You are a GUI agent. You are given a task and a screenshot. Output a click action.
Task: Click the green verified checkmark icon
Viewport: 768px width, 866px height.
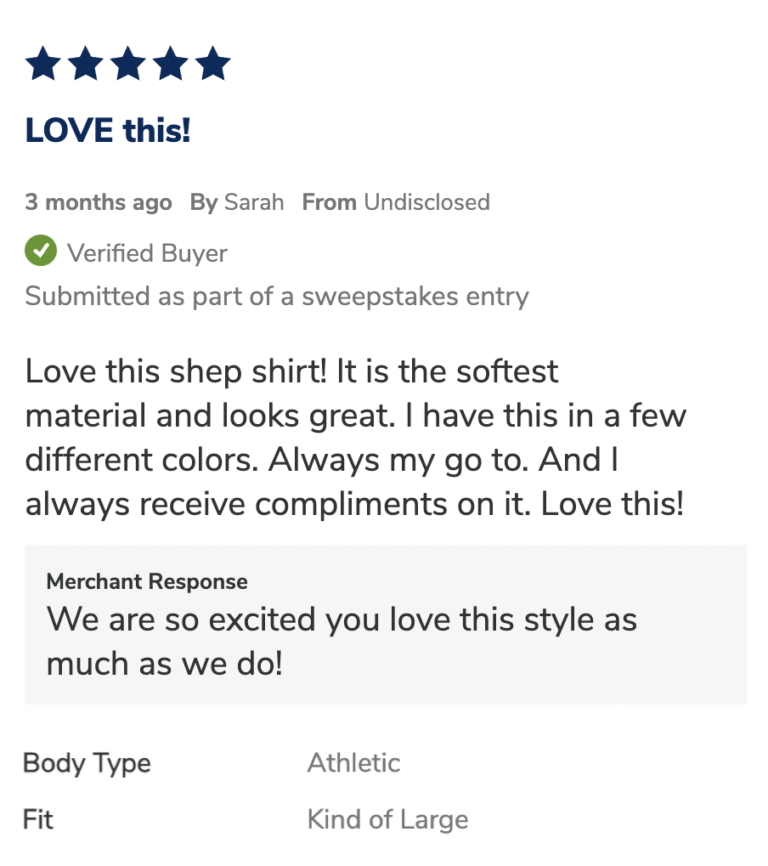click(41, 253)
